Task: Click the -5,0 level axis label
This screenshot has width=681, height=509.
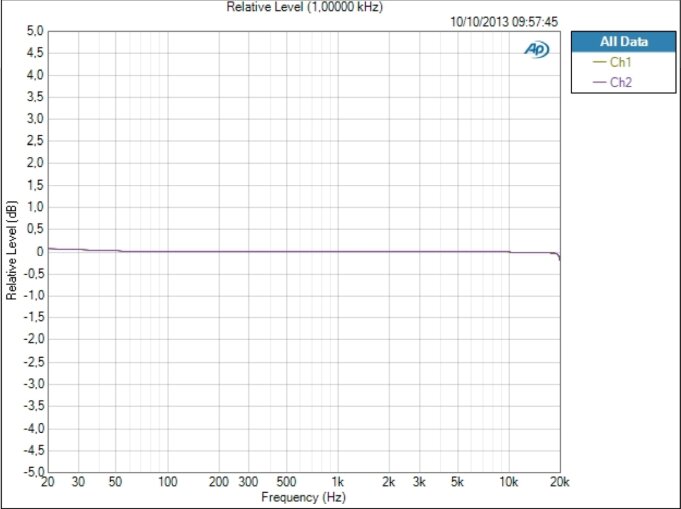Action: (33, 472)
